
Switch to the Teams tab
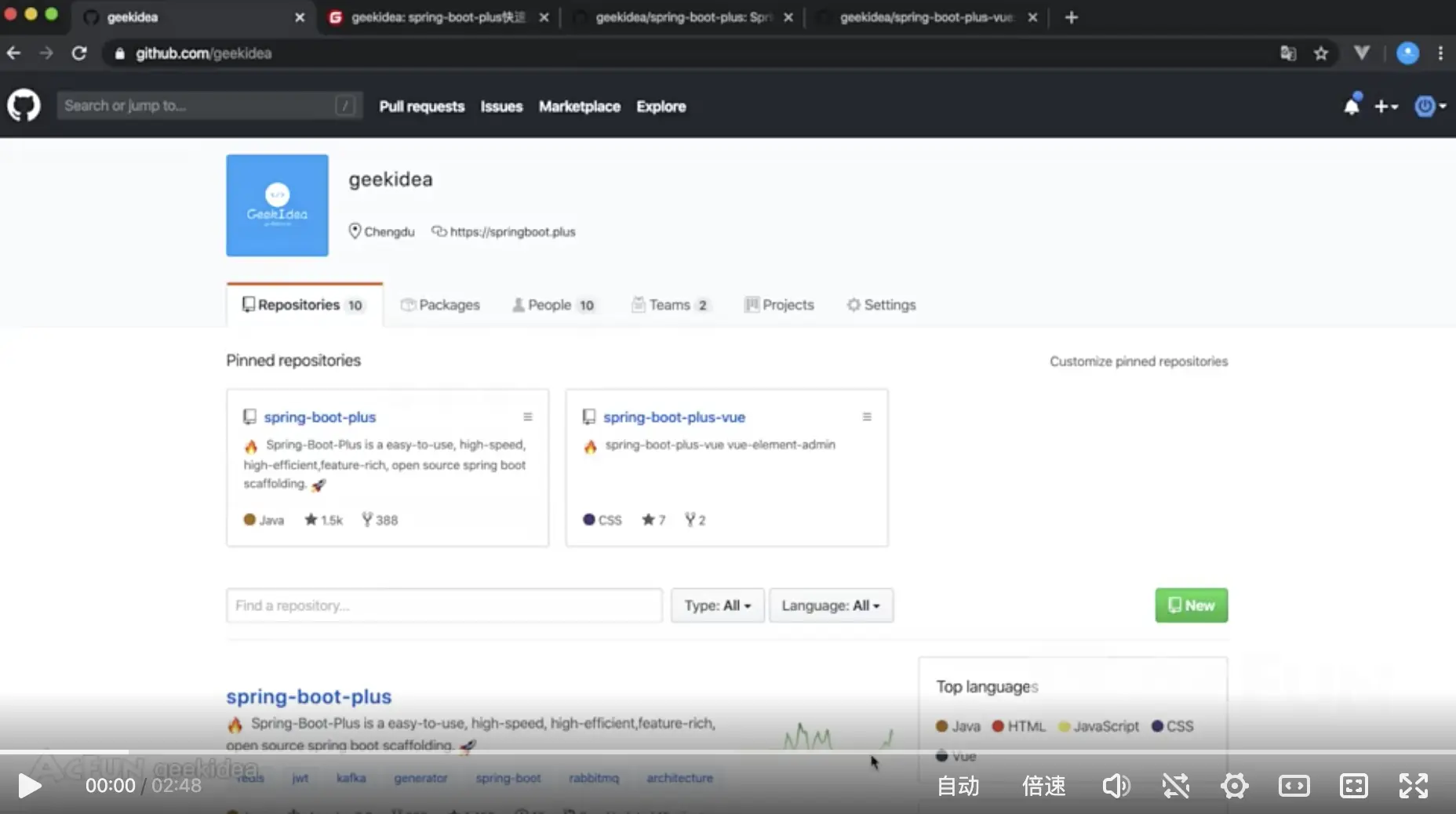coord(671,305)
